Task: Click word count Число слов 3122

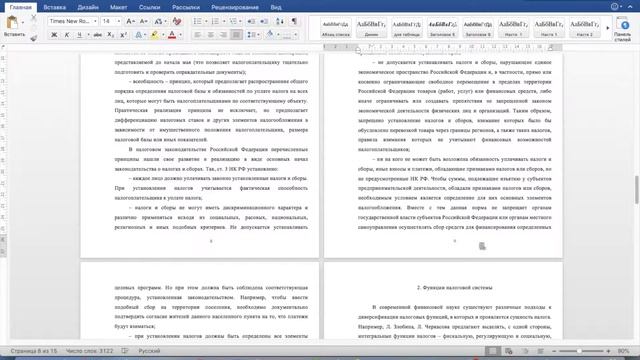Action: click(x=89, y=351)
